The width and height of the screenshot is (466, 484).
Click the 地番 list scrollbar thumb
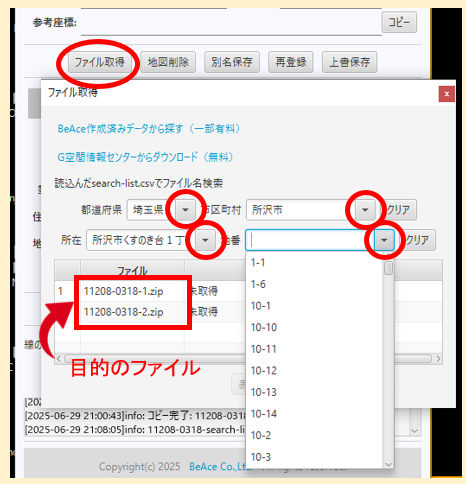click(388, 268)
